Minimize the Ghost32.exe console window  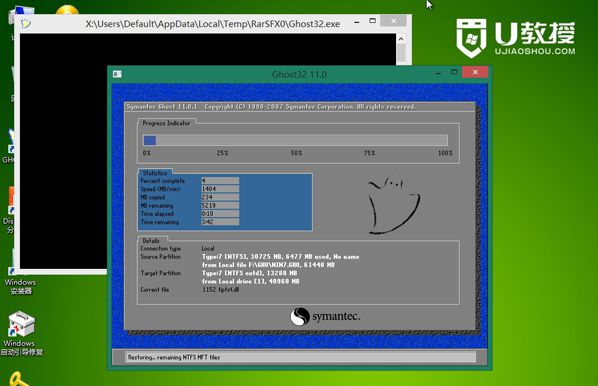click(357, 22)
